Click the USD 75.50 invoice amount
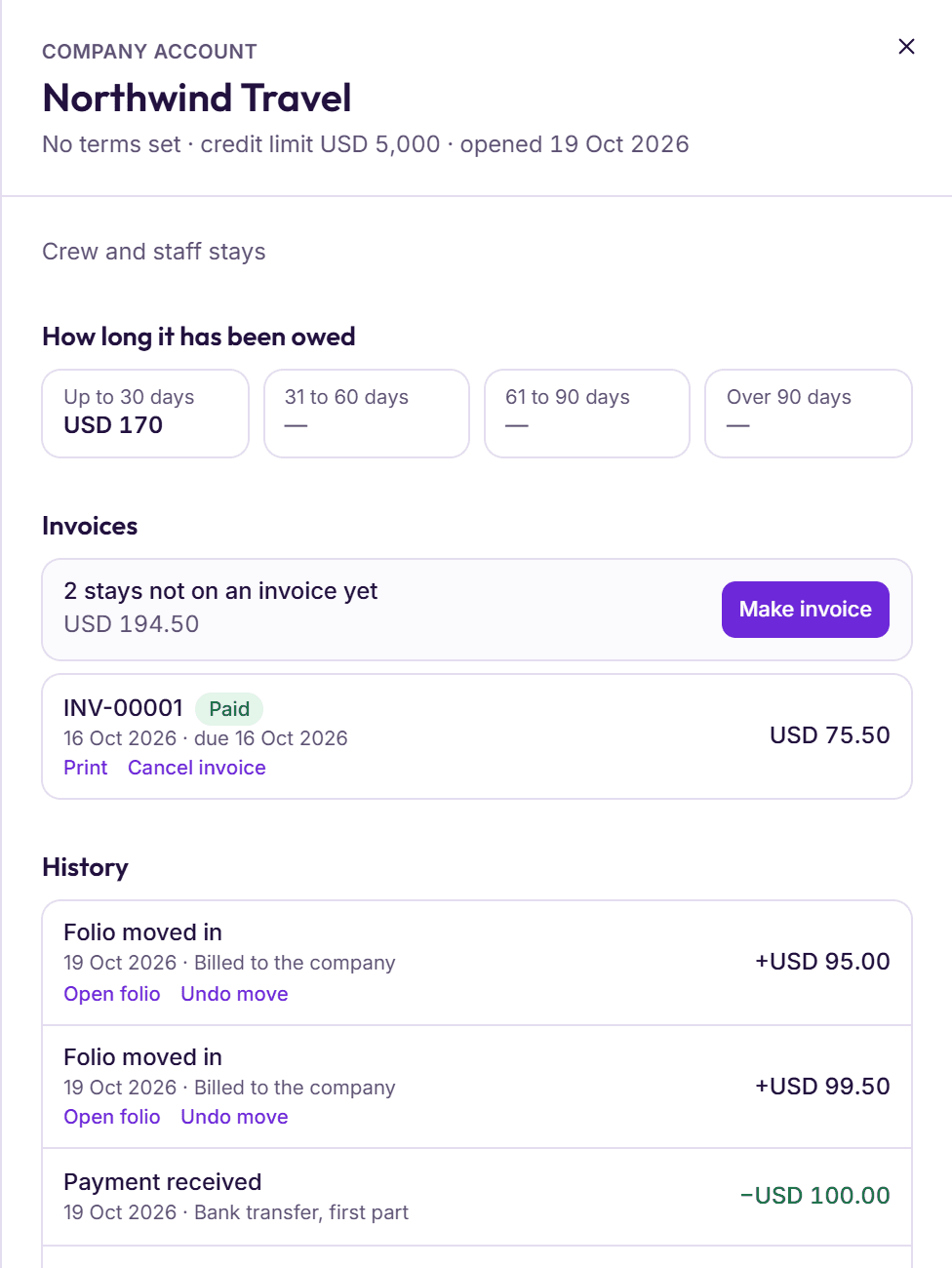The width and height of the screenshot is (952, 1268). (x=829, y=735)
